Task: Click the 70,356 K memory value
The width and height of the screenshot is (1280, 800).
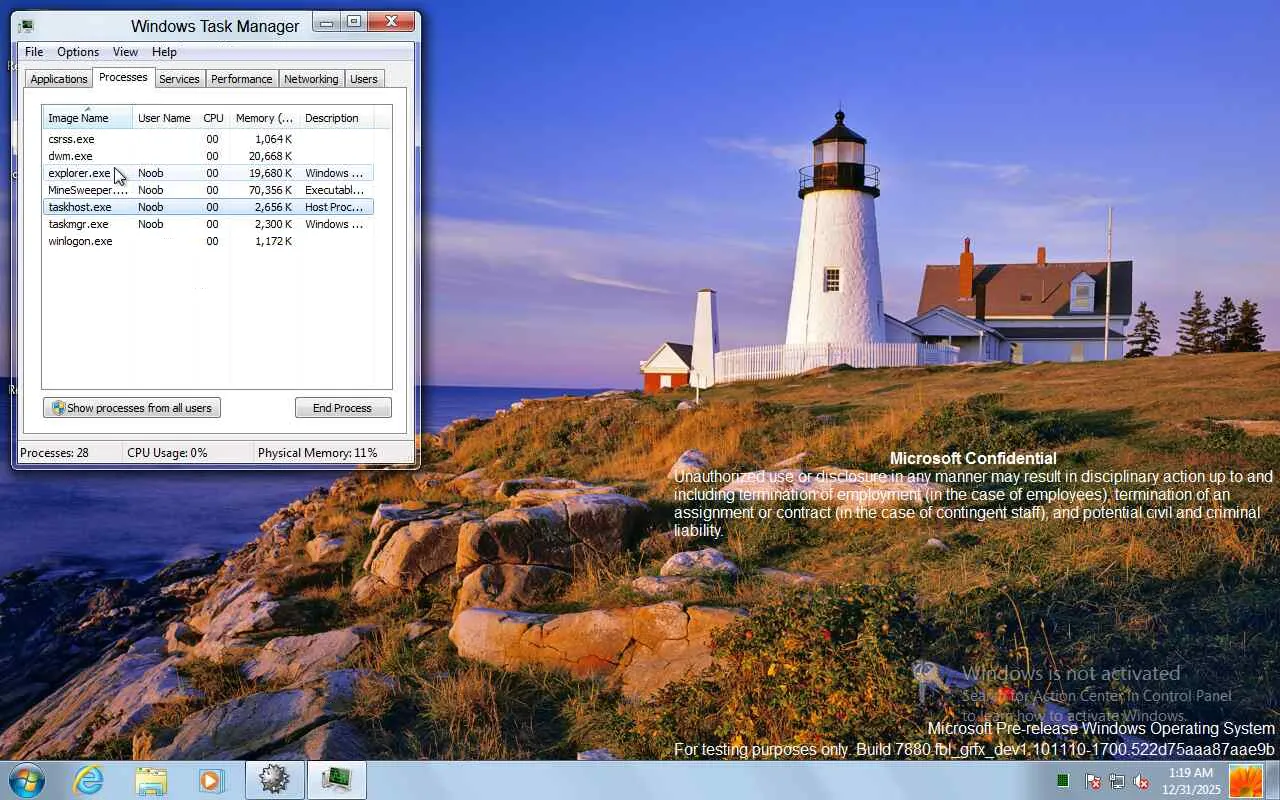Action: click(270, 190)
